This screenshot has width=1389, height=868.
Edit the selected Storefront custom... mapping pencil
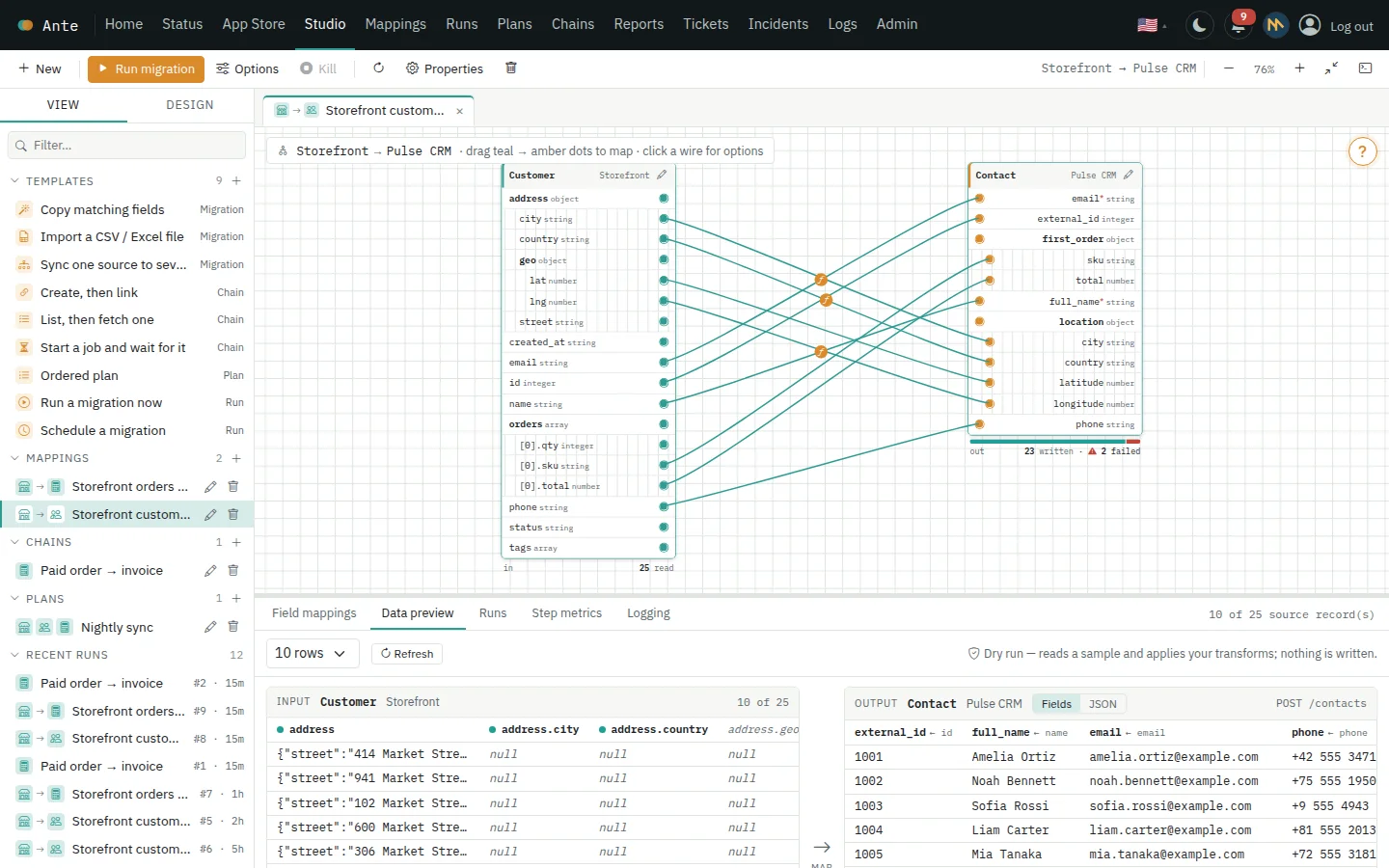[x=210, y=515]
